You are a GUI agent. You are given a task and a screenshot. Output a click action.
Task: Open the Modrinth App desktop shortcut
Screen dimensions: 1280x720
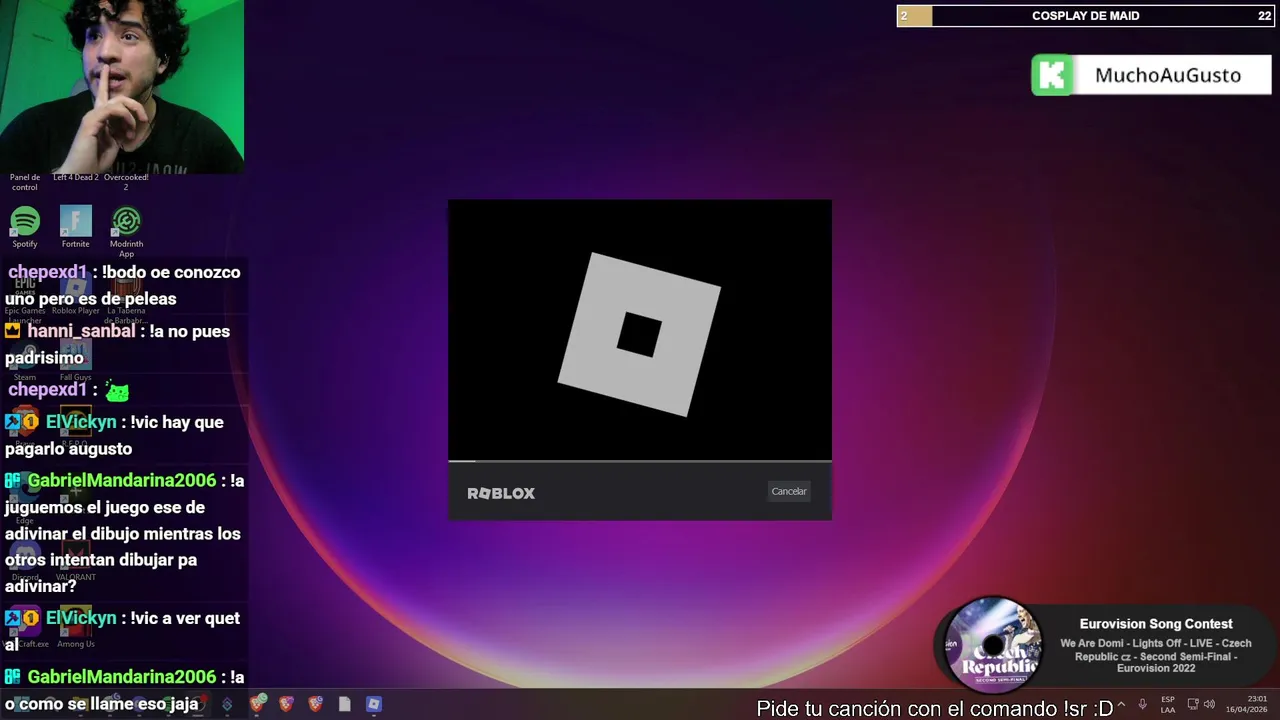pyautogui.click(x=126, y=232)
